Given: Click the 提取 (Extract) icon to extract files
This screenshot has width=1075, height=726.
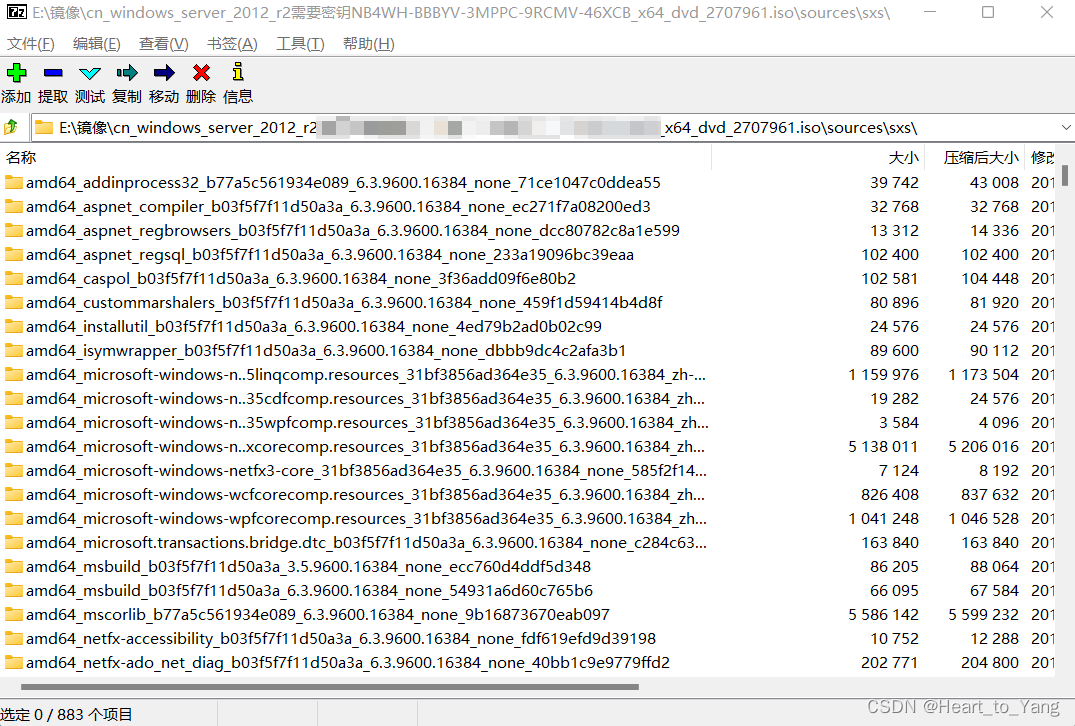Looking at the screenshot, I should (x=52, y=72).
